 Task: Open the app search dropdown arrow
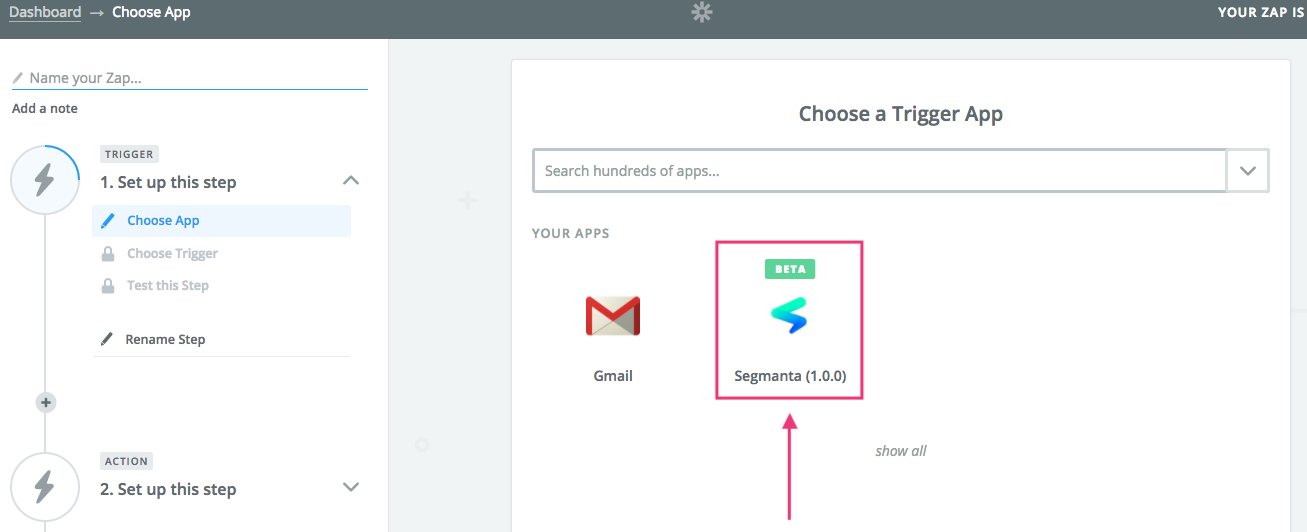point(1248,171)
